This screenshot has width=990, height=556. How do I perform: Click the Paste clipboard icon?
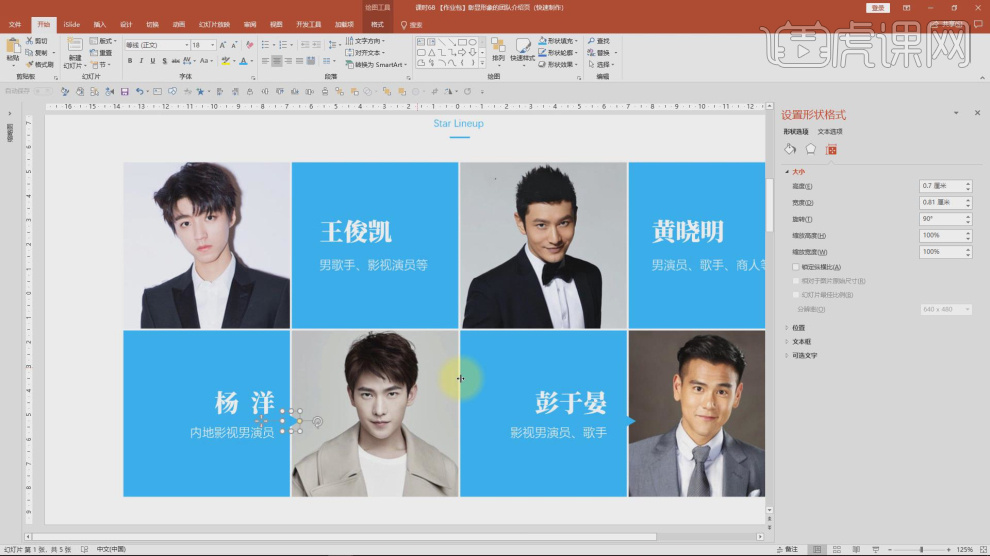pos(13,48)
